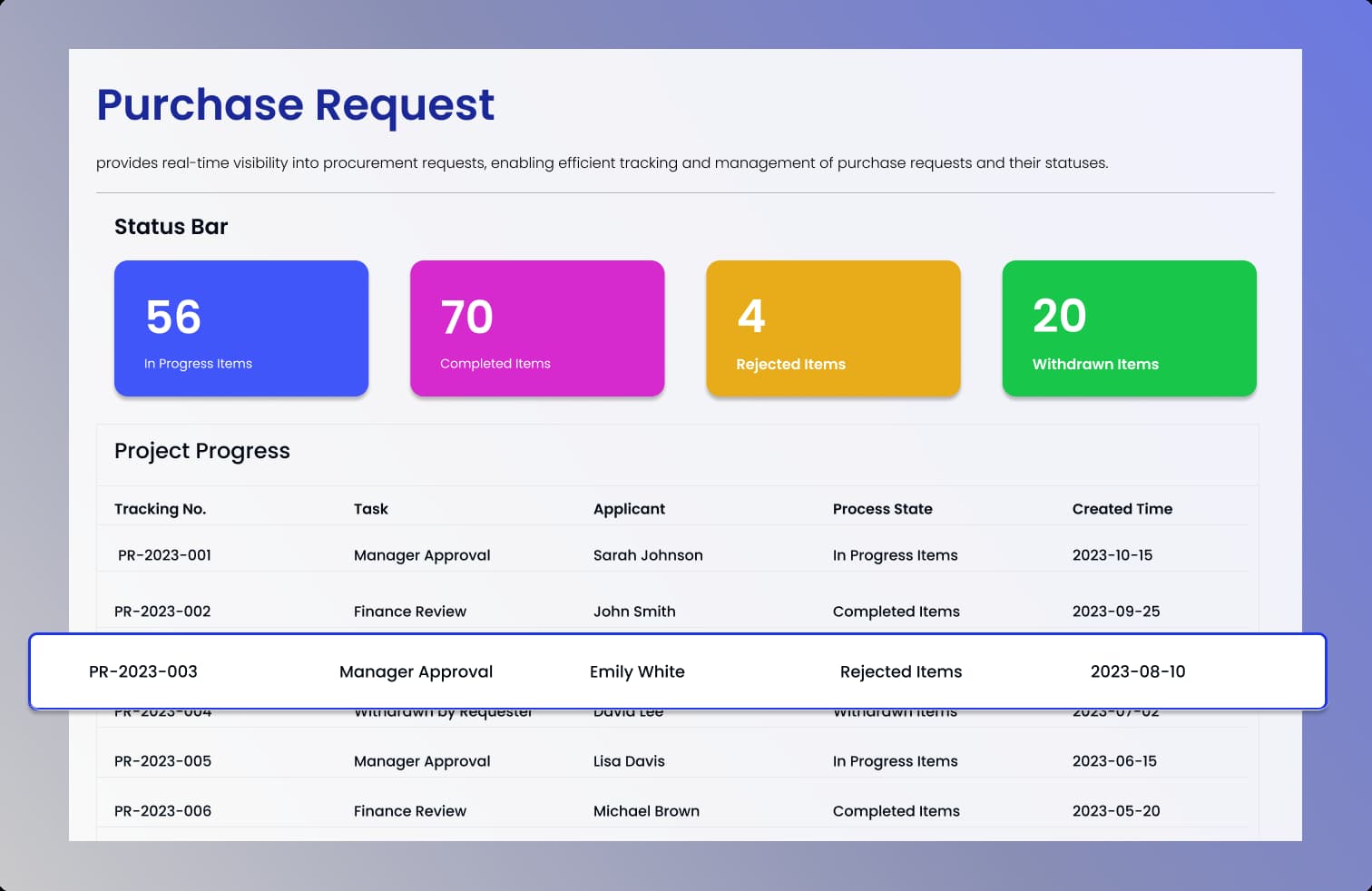Open the magenta Completed Items card
This screenshot has height=891, width=1372.
[x=536, y=328]
